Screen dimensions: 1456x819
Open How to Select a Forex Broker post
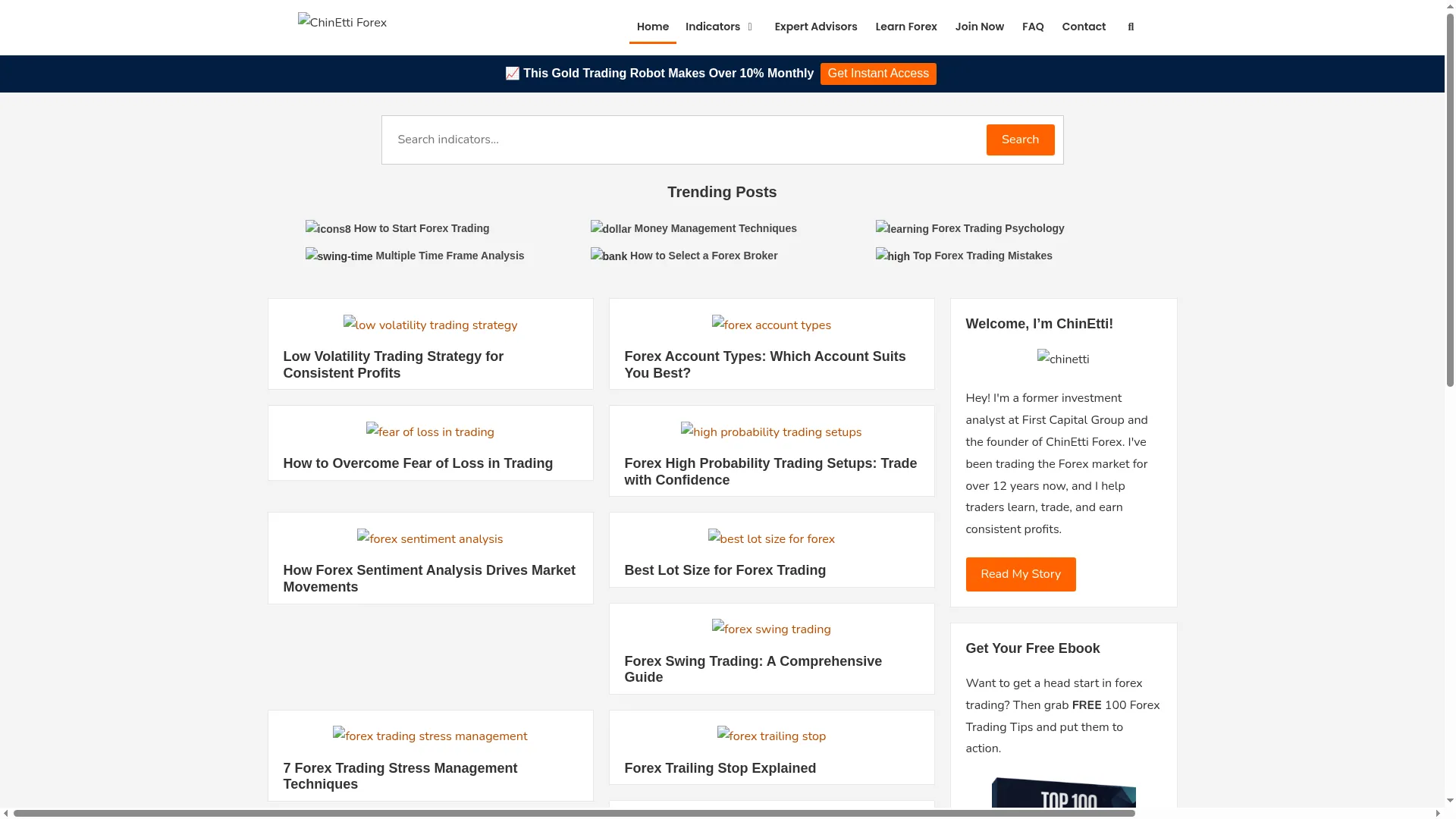(704, 256)
